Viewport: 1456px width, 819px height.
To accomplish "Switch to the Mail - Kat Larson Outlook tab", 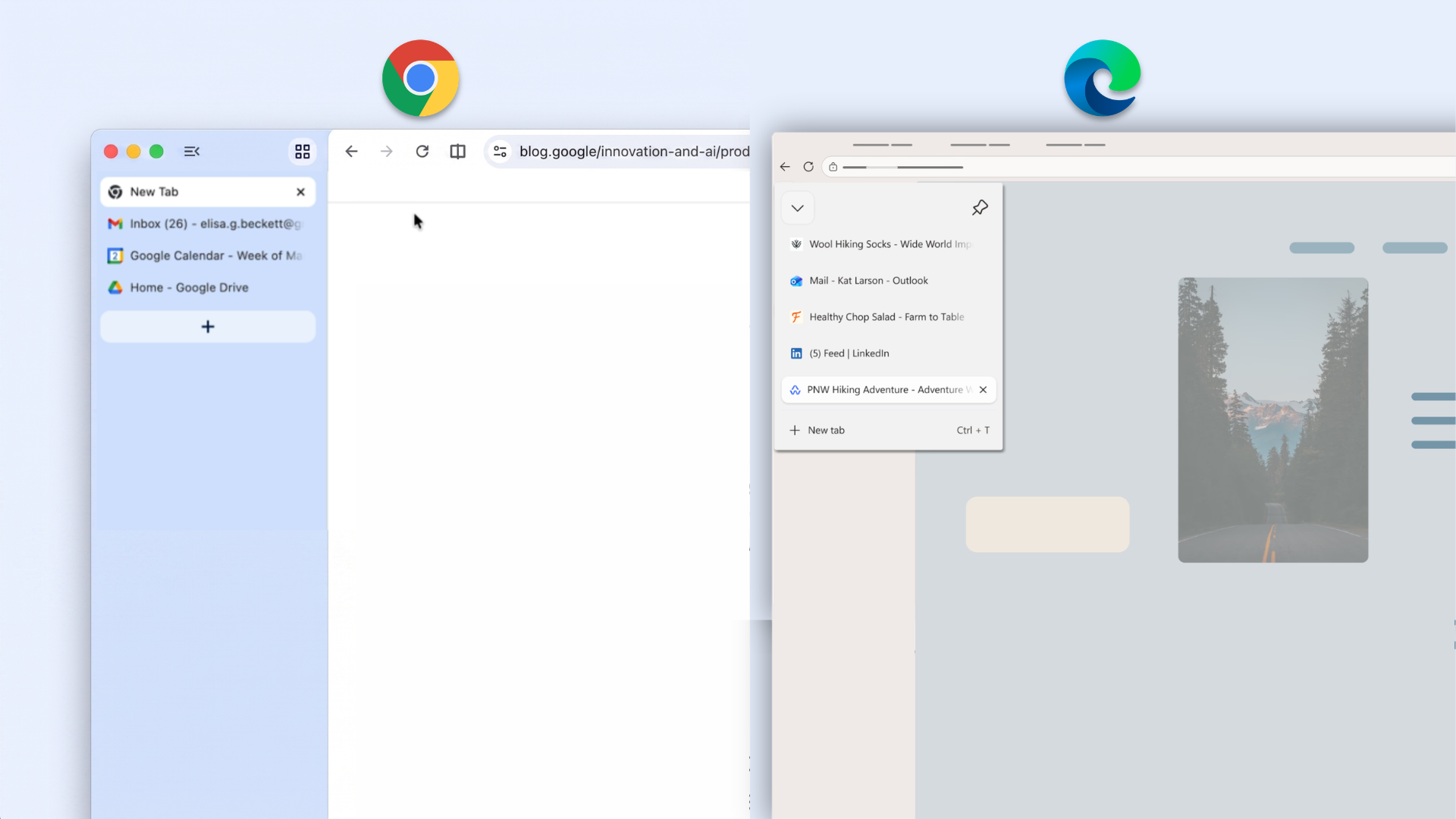I will (x=868, y=281).
